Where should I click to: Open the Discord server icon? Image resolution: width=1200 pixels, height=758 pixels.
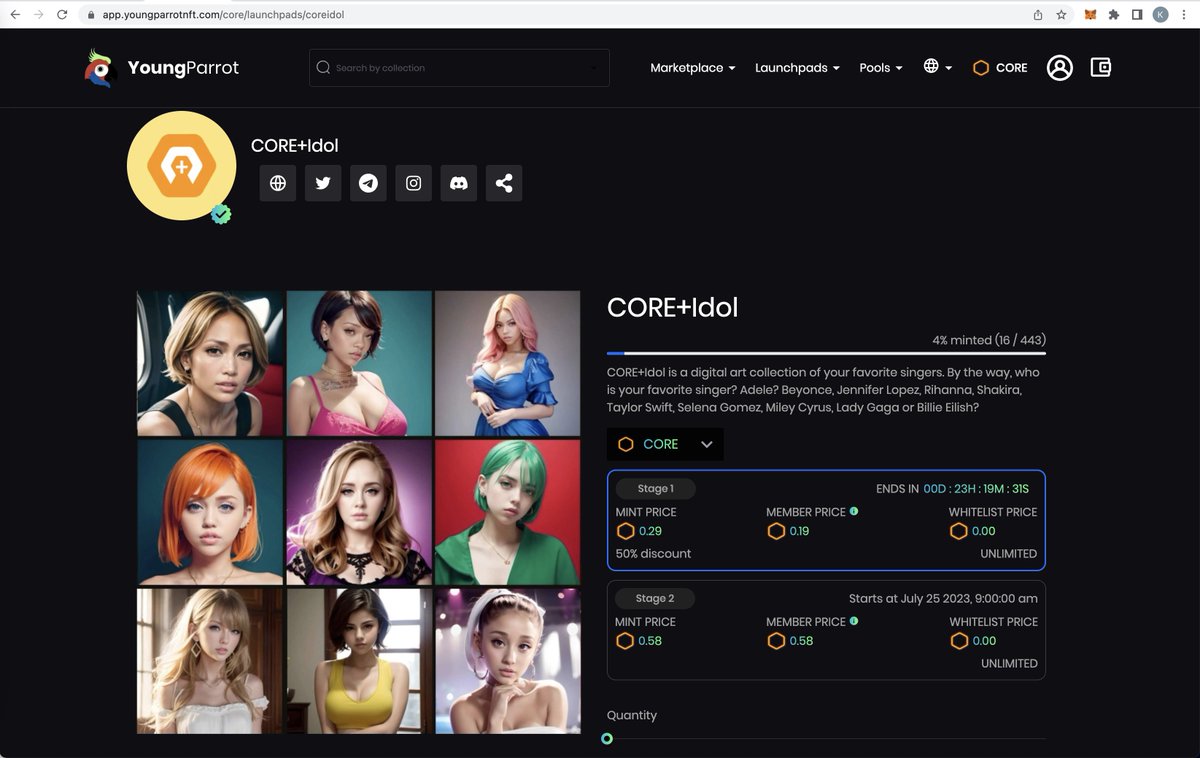pos(459,183)
